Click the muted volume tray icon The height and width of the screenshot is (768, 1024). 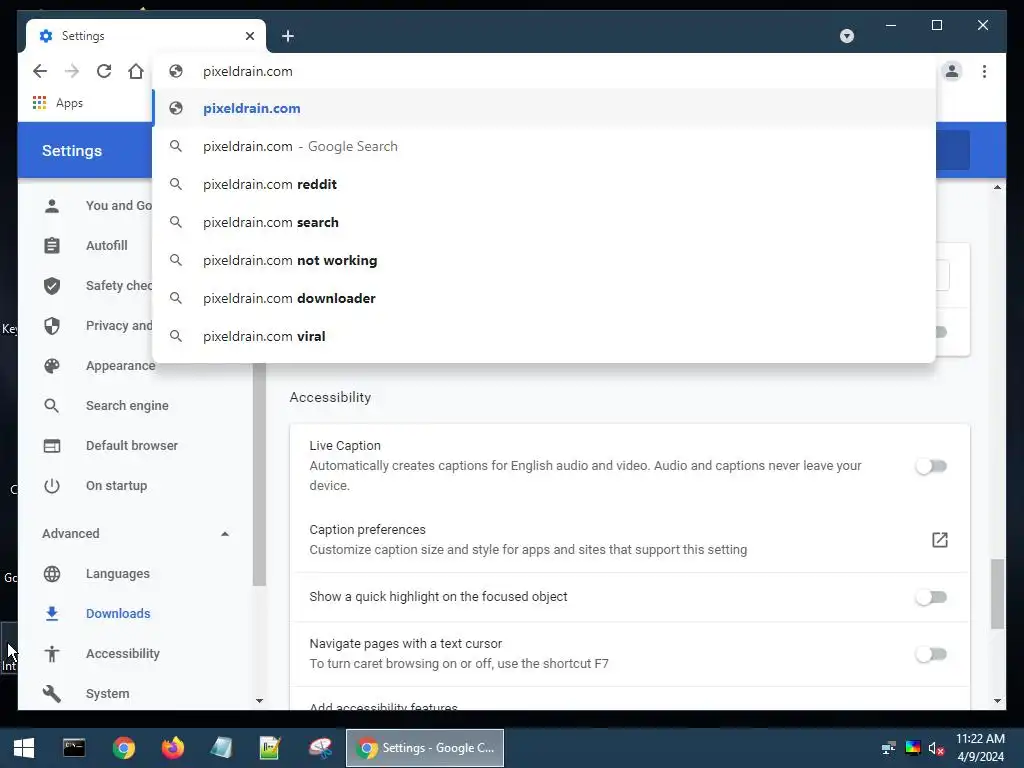point(936,748)
